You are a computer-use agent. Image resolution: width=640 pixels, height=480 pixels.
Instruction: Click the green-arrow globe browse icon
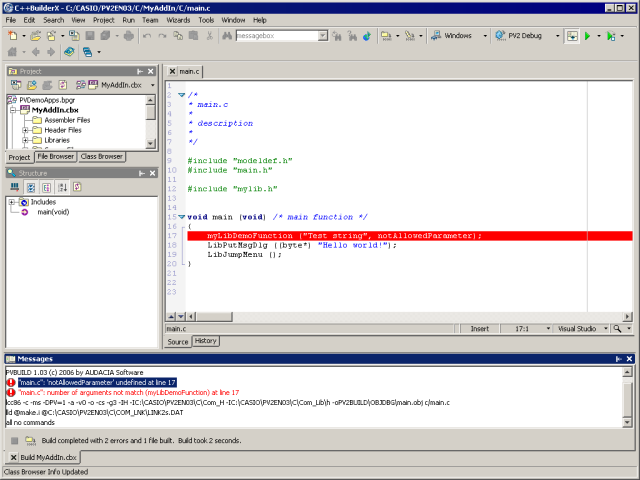click(367, 36)
